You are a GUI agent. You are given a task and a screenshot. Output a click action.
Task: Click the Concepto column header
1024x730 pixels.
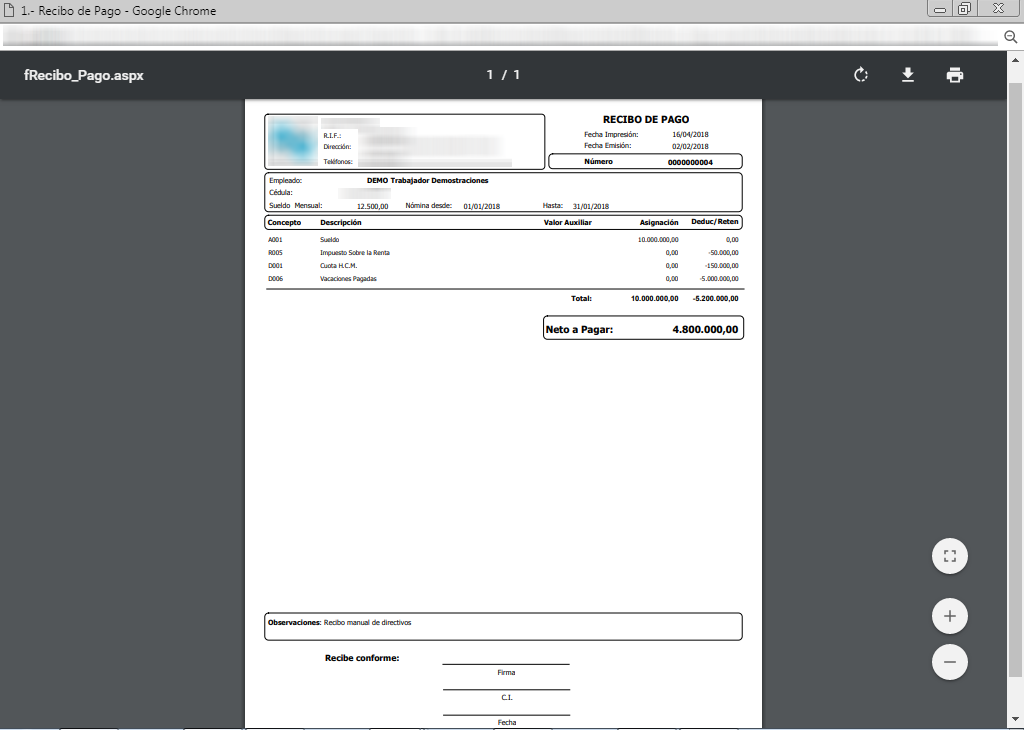pos(284,223)
